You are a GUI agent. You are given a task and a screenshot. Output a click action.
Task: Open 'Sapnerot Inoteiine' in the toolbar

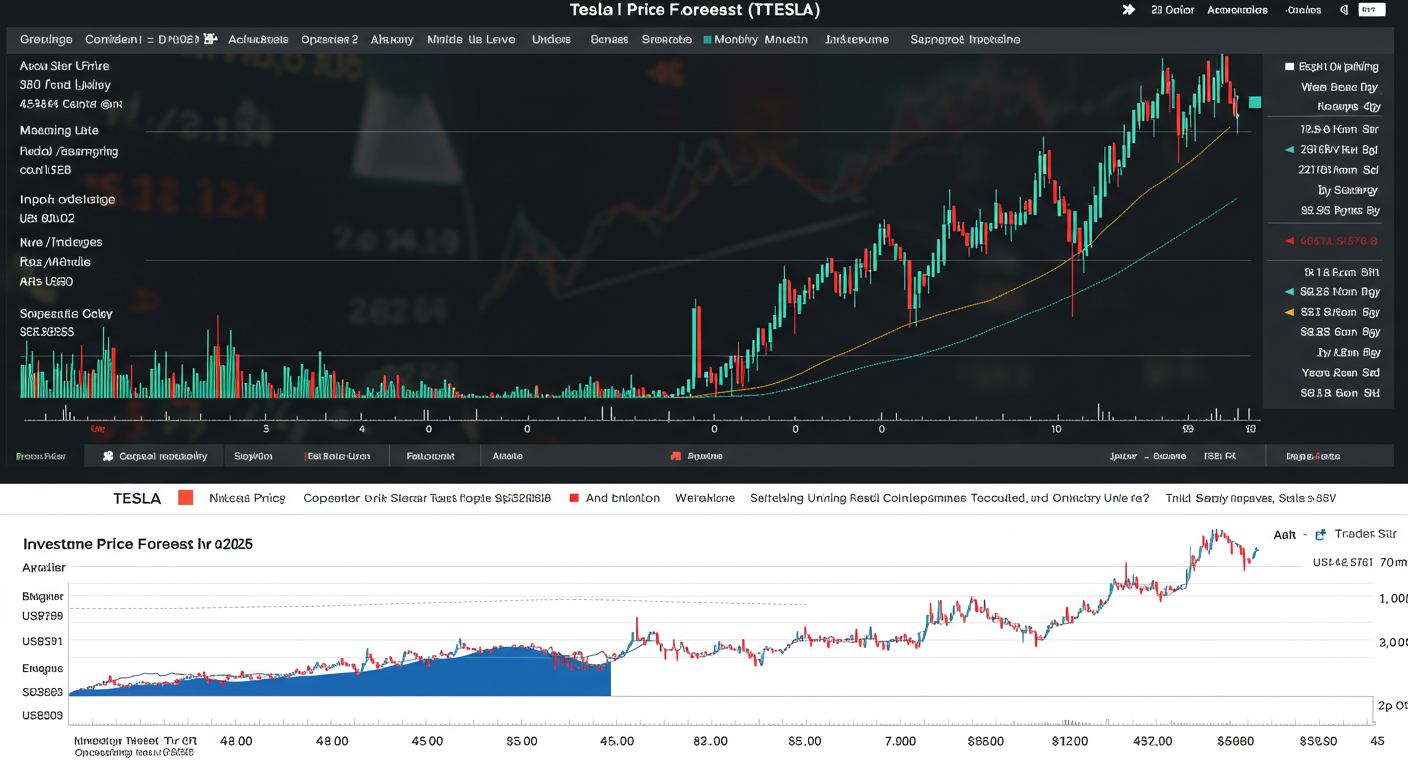point(965,40)
